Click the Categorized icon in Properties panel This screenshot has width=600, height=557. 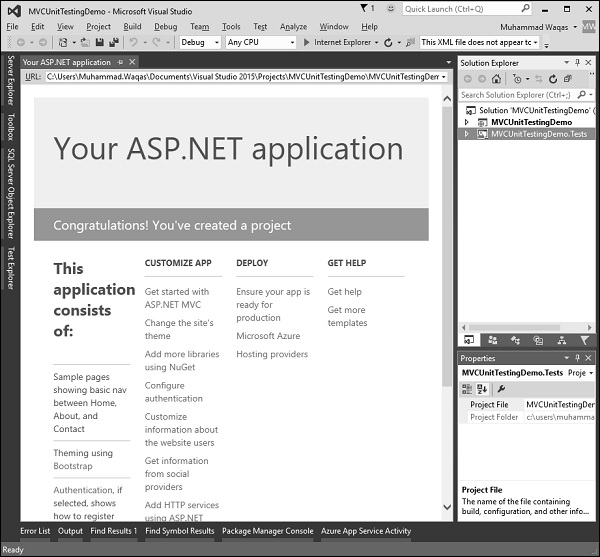[x=467, y=389]
